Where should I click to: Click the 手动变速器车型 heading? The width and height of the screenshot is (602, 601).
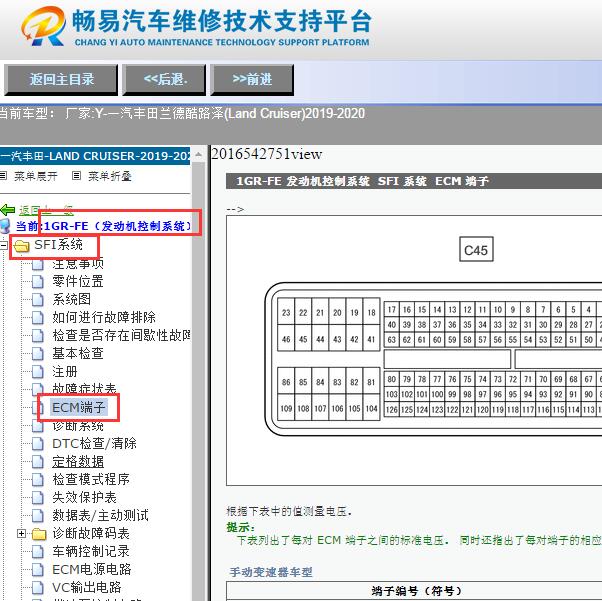click(271, 572)
